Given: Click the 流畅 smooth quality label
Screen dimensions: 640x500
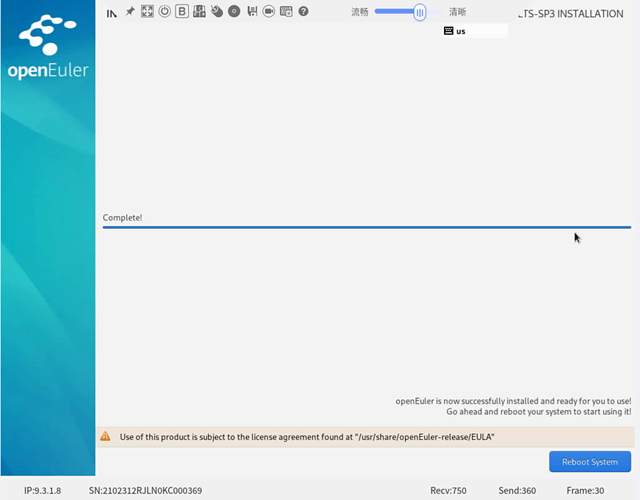Looking at the screenshot, I should pos(360,12).
